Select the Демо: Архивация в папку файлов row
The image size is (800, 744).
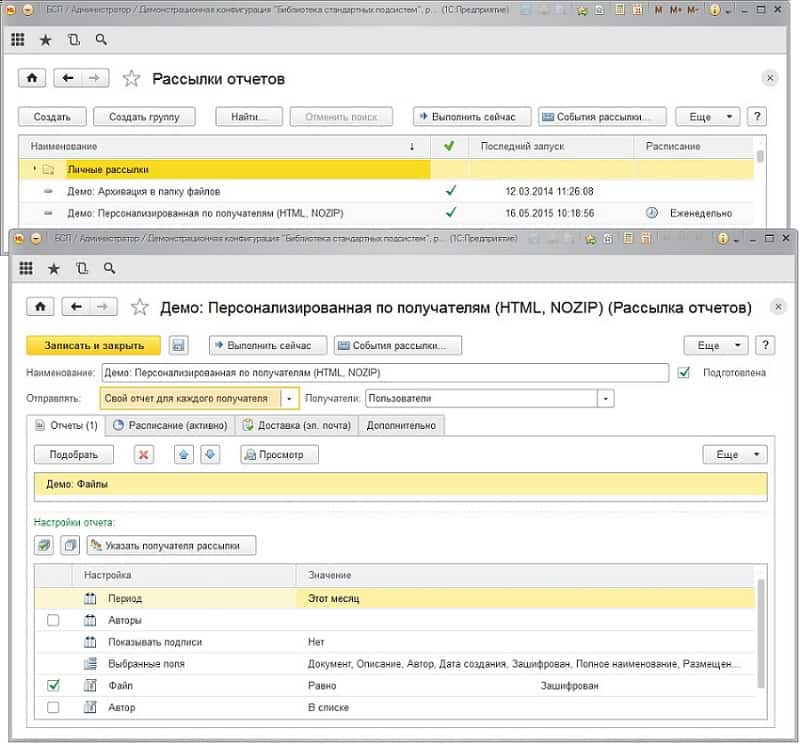pyautogui.click(x=386, y=191)
